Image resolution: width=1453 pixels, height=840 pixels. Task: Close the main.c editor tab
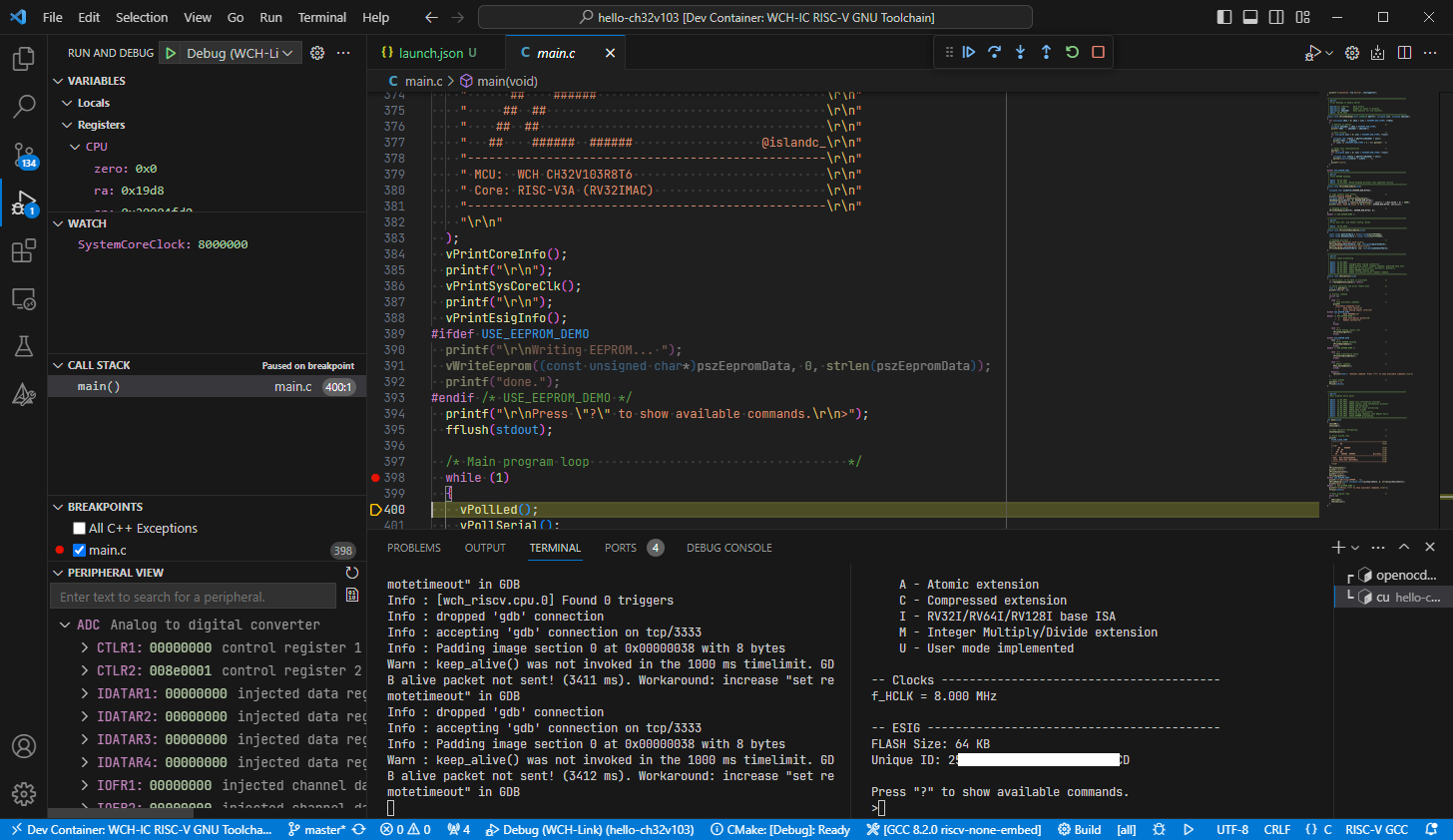610,53
